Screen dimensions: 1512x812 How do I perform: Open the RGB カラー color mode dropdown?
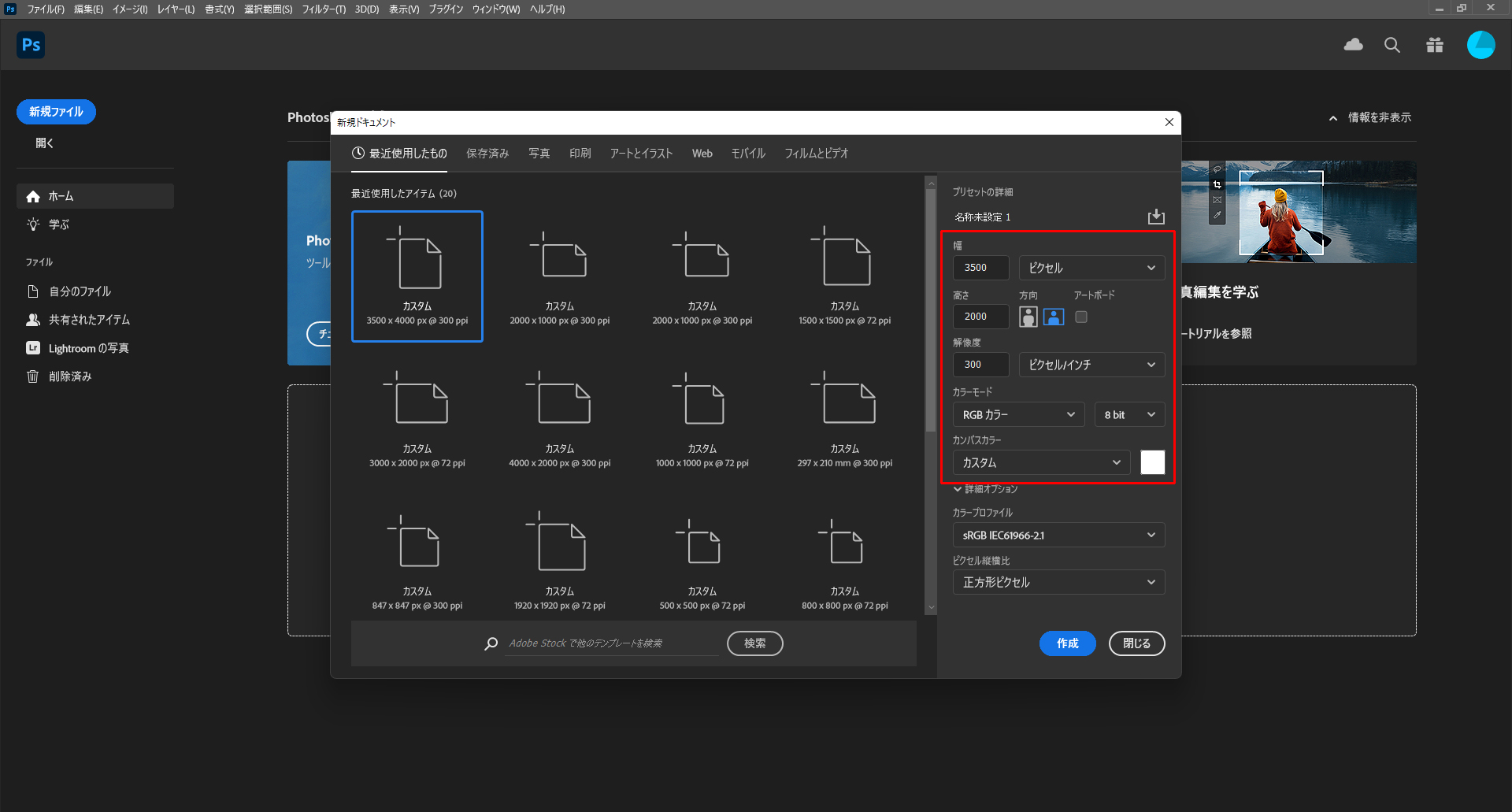[1017, 415]
